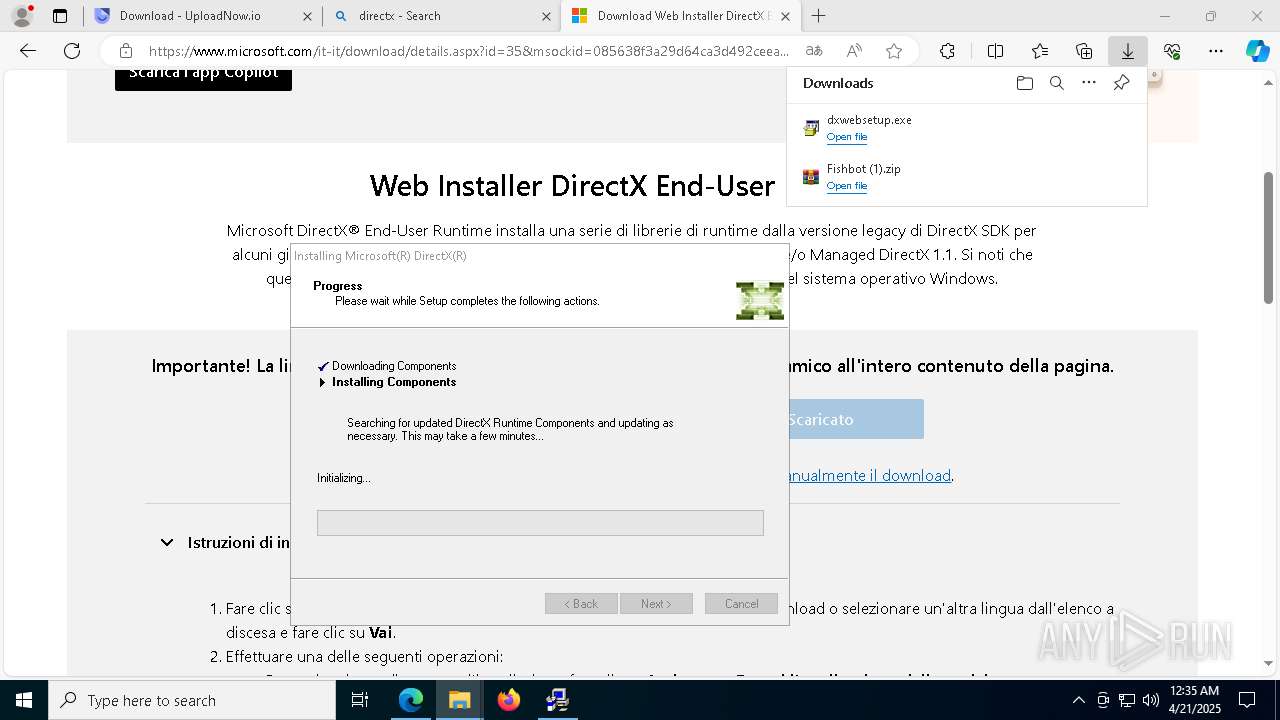Select the Download Web Installer DirectX tab
Image resolution: width=1280 pixels, height=720 pixels.
[x=680, y=16]
